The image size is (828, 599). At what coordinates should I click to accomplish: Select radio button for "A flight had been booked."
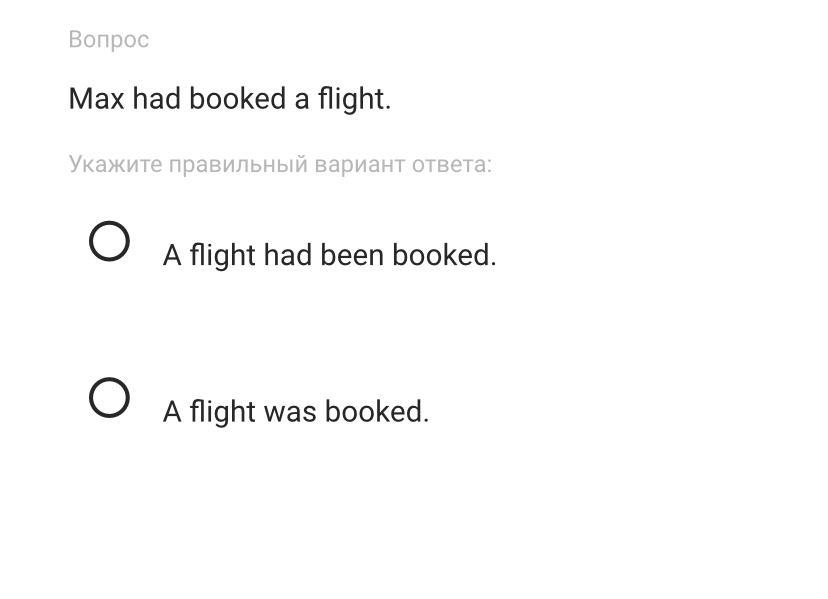tap(109, 241)
